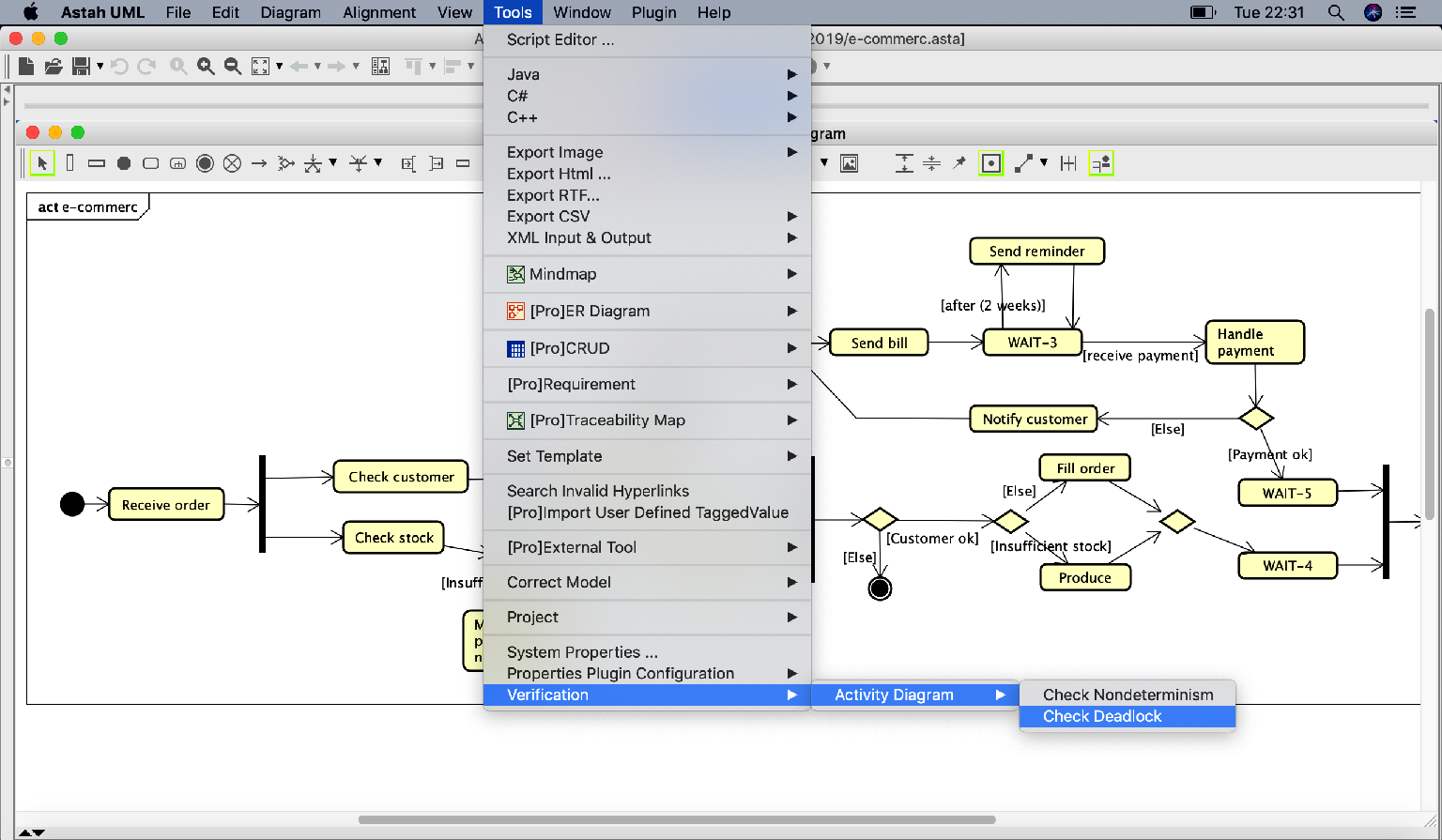The width and height of the screenshot is (1442, 840).
Task: Open Spotlight search in macOS menu bar
Action: [x=1336, y=12]
